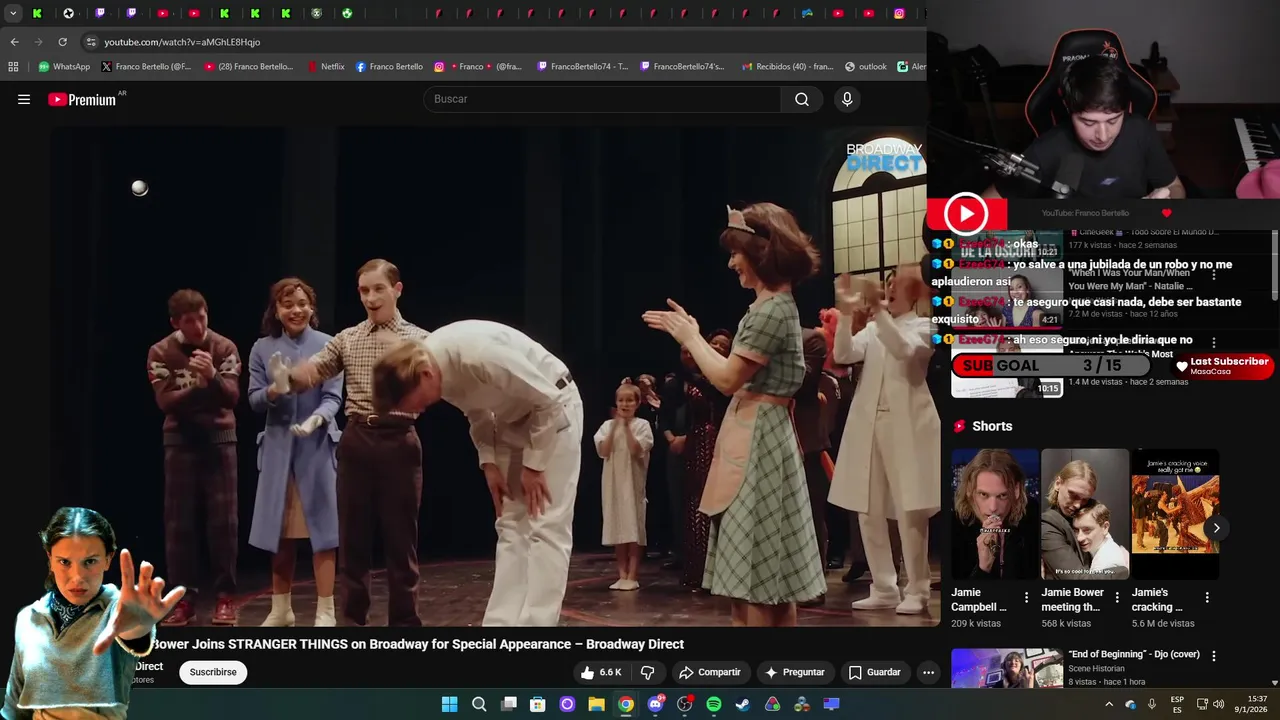1280x720 pixels.
Task: Save video with Guardar button
Action: 875,672
